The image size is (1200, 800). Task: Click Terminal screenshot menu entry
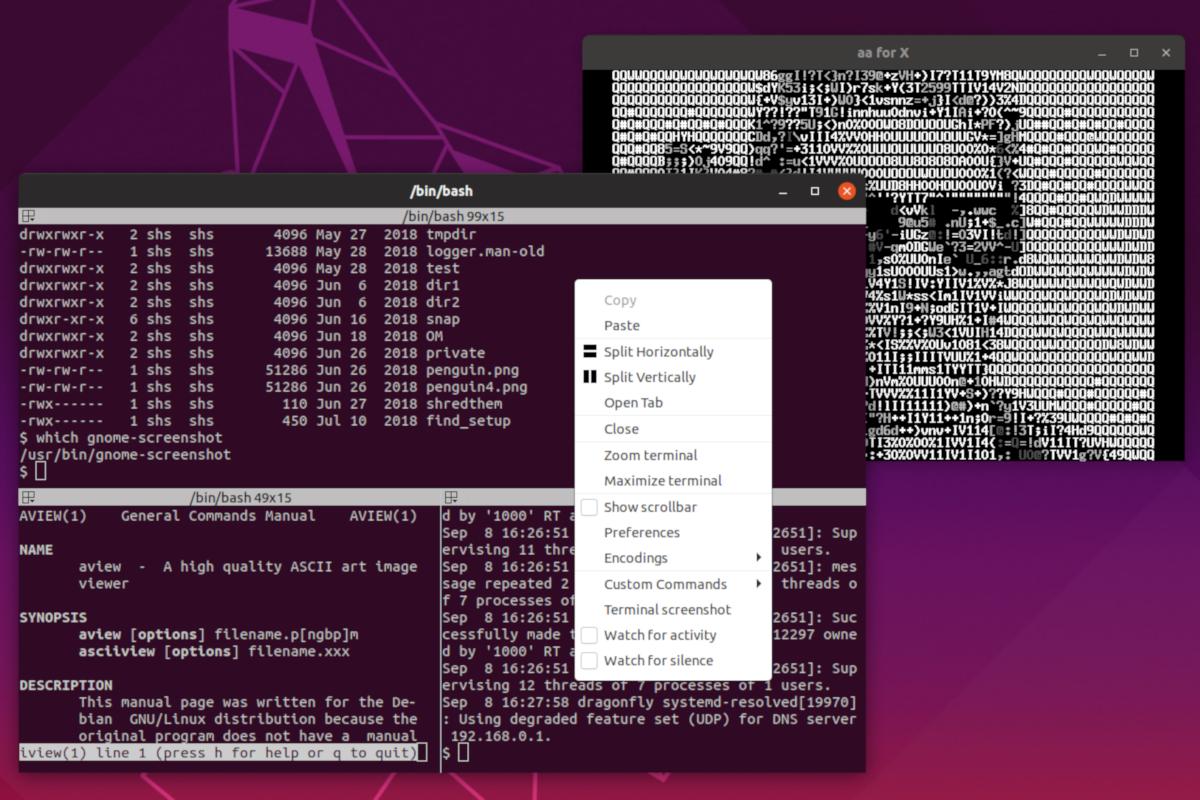667,610
